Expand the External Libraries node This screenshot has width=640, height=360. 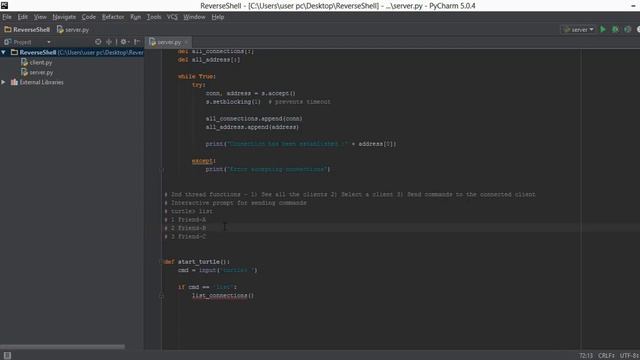click(x=4, y=82)
